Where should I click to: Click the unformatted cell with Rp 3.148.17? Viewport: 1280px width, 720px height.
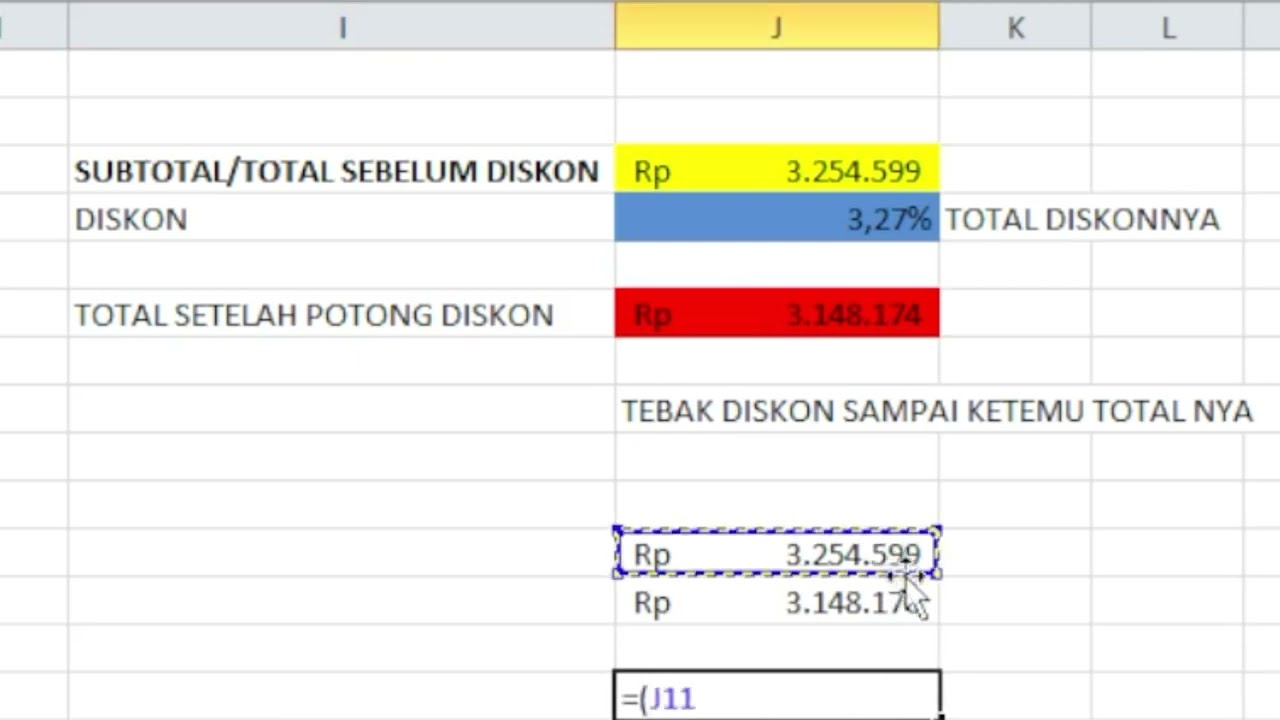(x=777, y=602)
